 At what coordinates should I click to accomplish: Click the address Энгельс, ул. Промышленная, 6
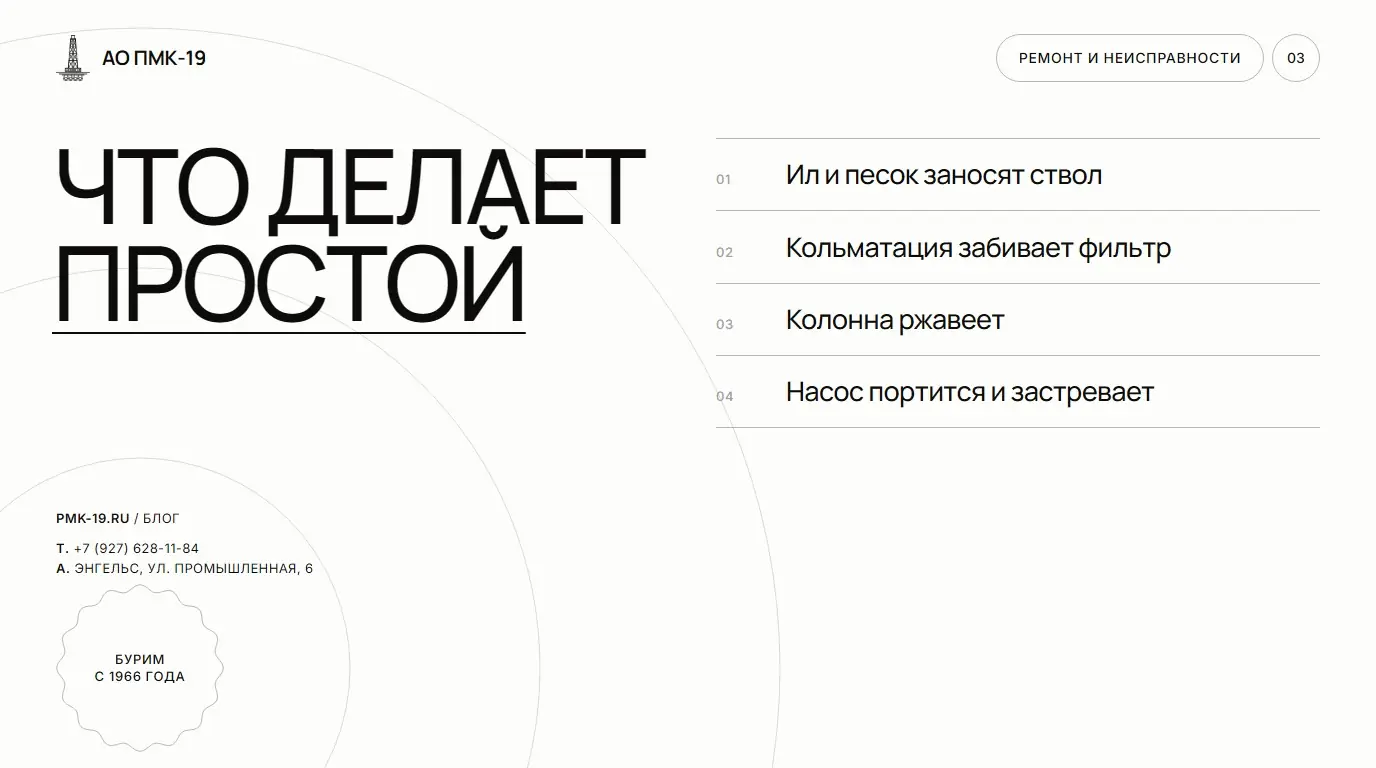(x=194, y=569)
